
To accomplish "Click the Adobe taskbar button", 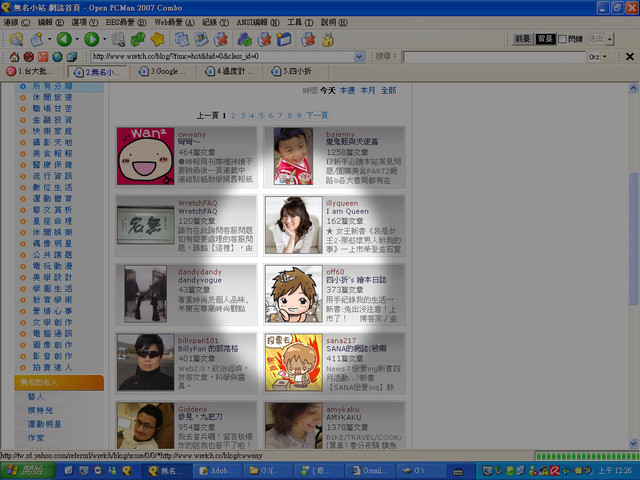I will pos(219,469).
